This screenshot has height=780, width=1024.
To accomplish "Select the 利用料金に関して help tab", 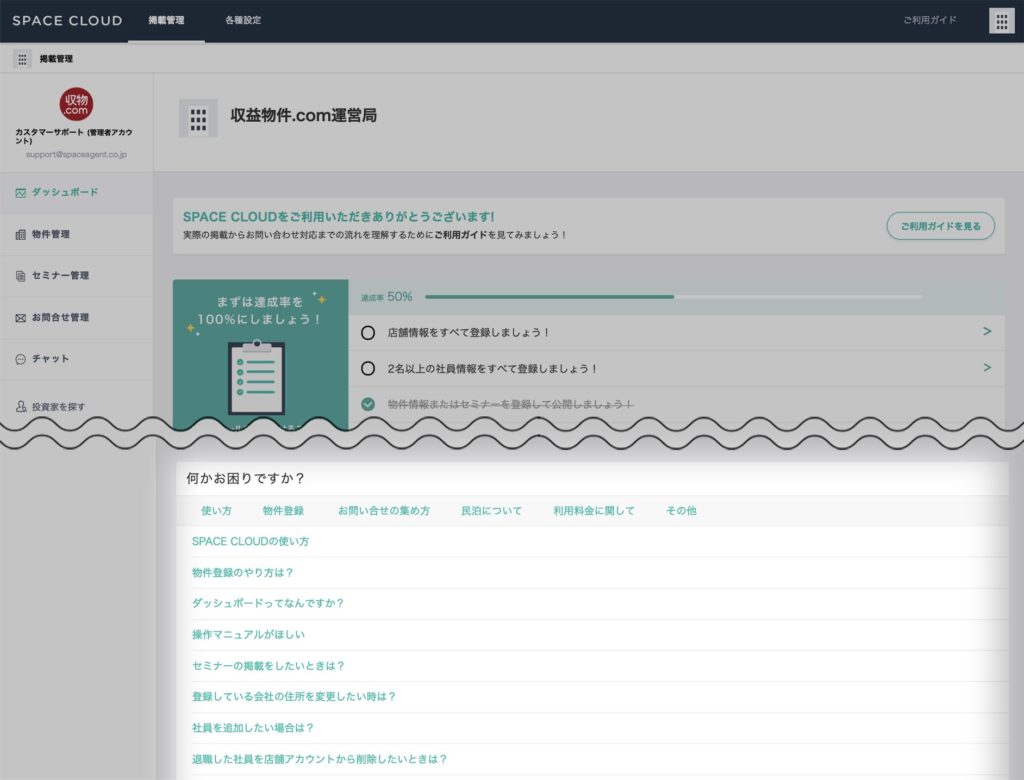I will click(x=594, y=511).
